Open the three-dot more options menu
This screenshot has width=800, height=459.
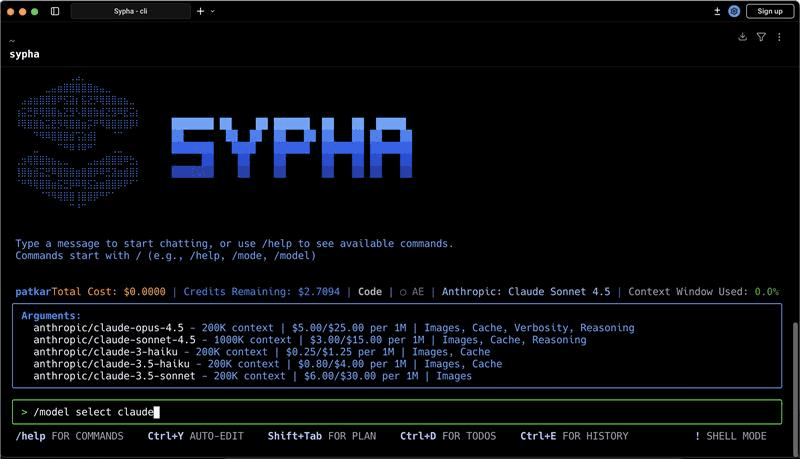(779, 37)
